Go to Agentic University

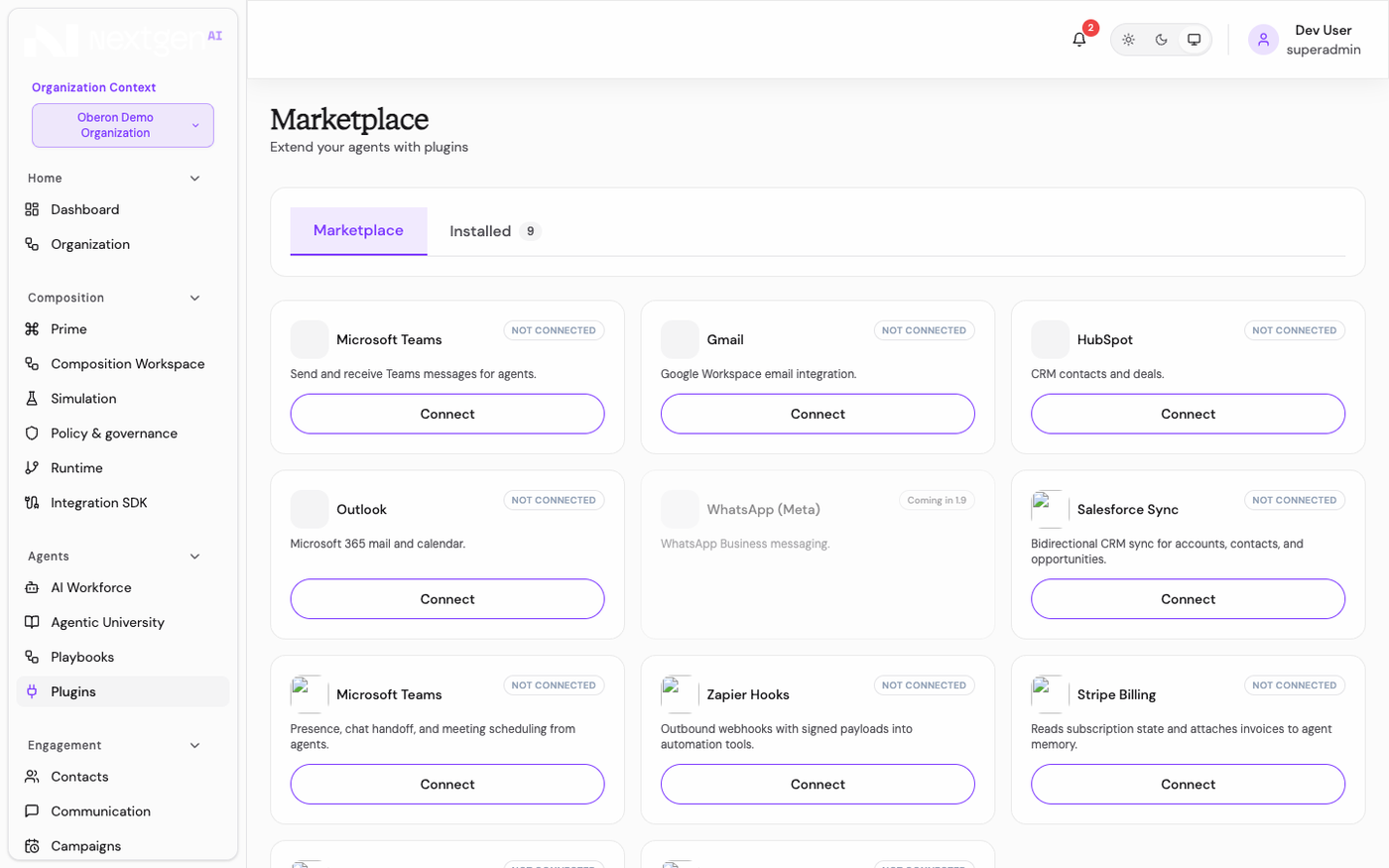click(x=123, y=622)
